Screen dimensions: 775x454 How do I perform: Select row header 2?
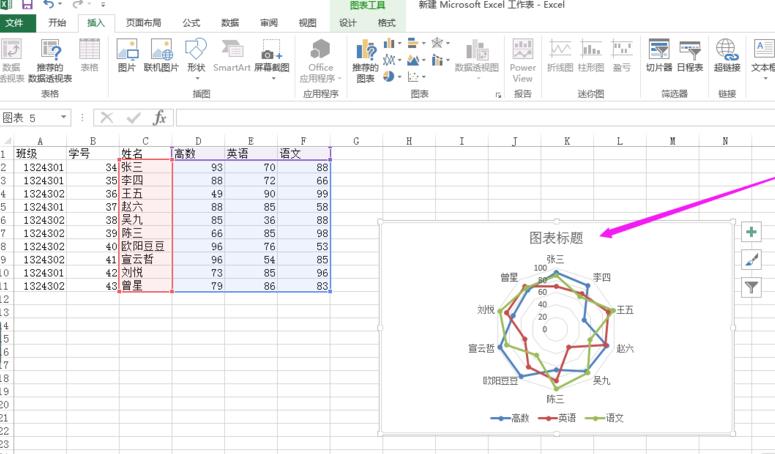pos(4,167)
